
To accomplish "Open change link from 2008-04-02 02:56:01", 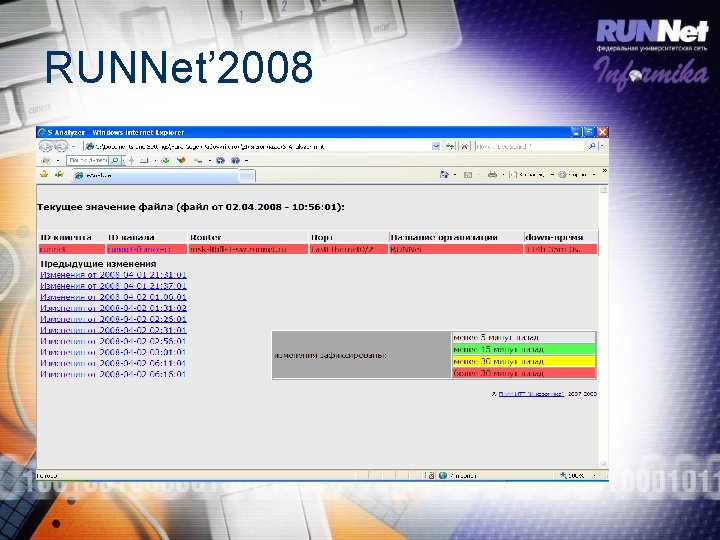I will click(113, 341).
